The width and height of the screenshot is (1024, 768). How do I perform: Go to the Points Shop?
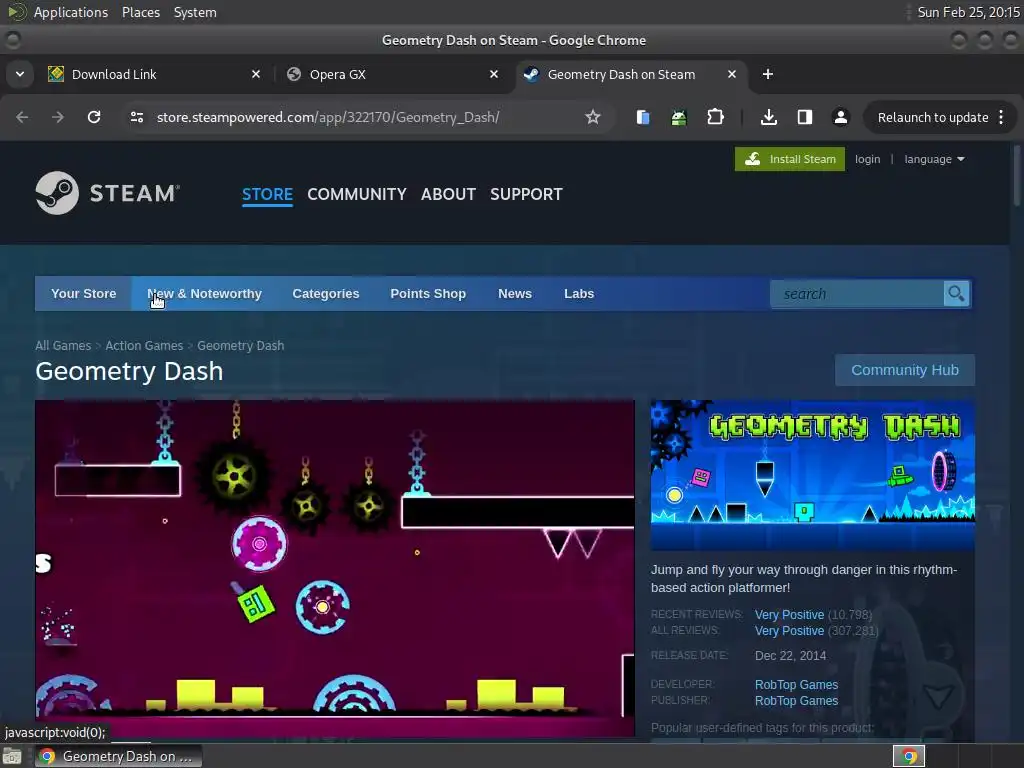428,294
